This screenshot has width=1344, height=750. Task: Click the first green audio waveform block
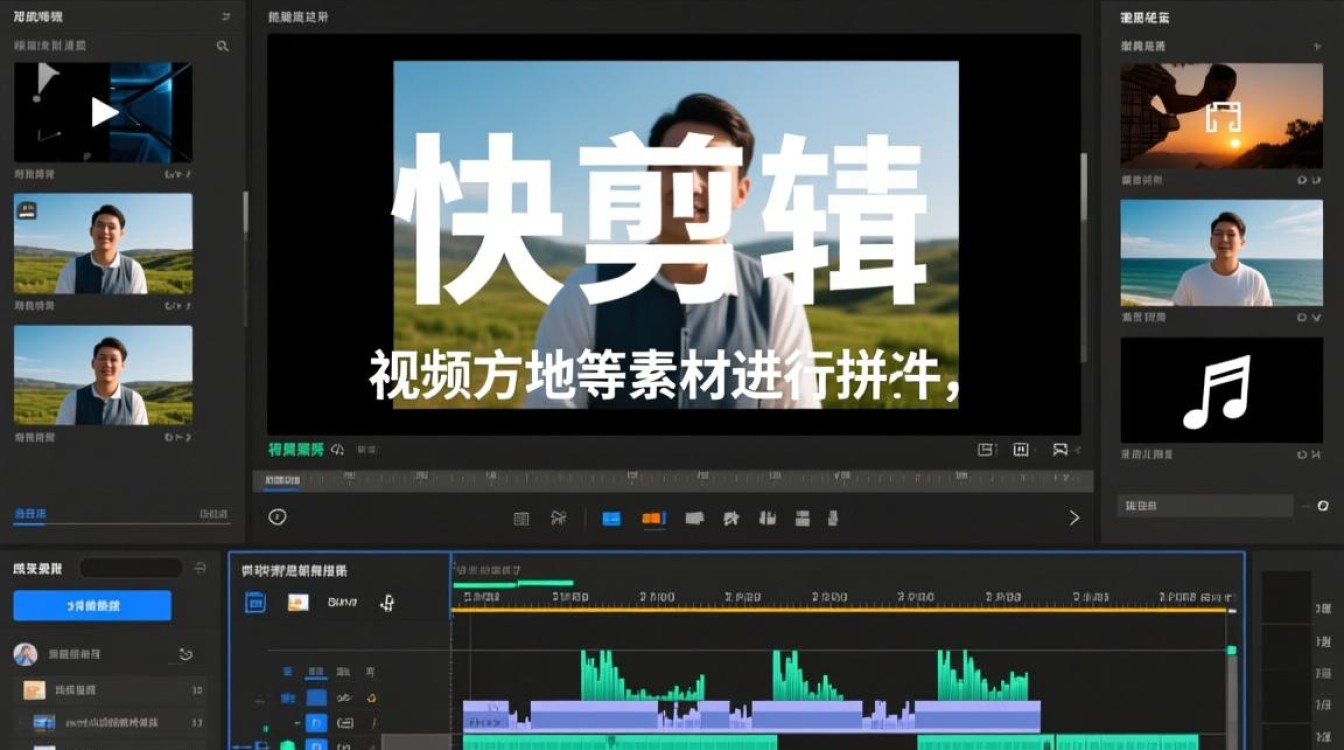click(x=643, y=676)
